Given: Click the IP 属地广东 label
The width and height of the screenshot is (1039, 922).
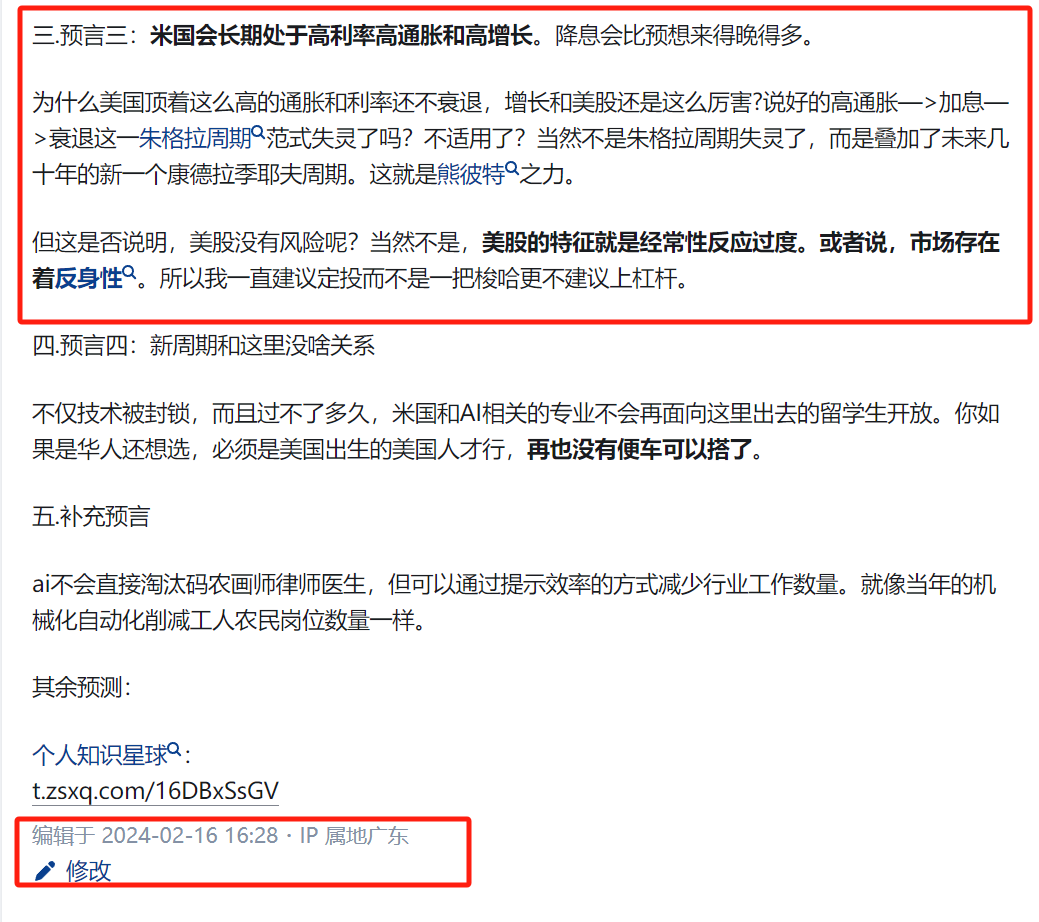Looking at the screenshot, I should pyautogui.click(x=355, y=835).
